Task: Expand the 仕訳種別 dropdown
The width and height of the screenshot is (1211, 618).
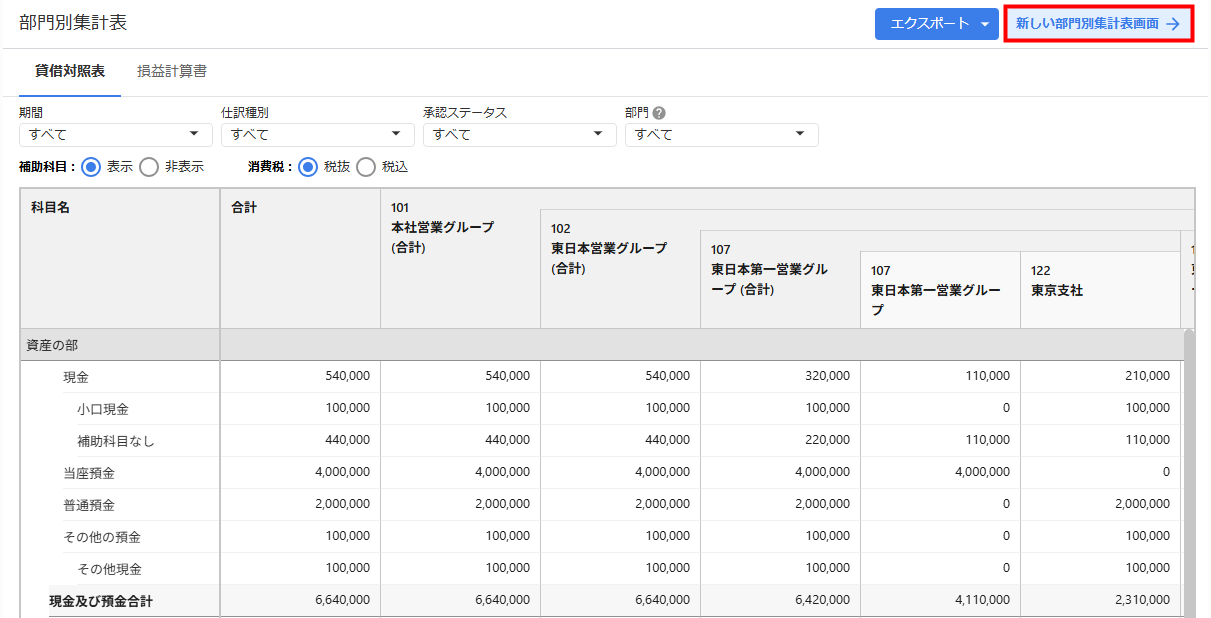Action: click(317, 134)
